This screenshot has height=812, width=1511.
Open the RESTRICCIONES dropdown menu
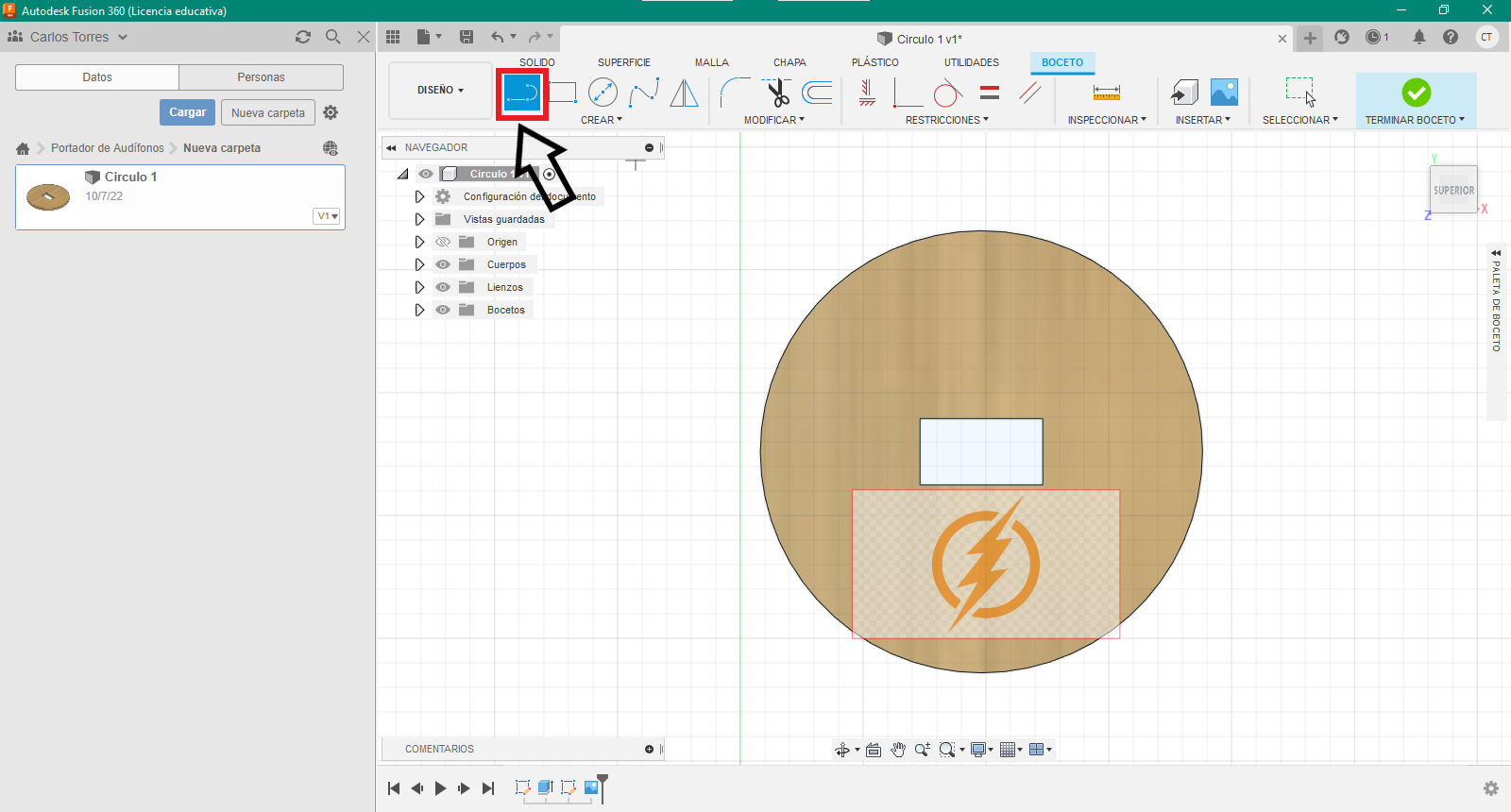click(947, 120)
